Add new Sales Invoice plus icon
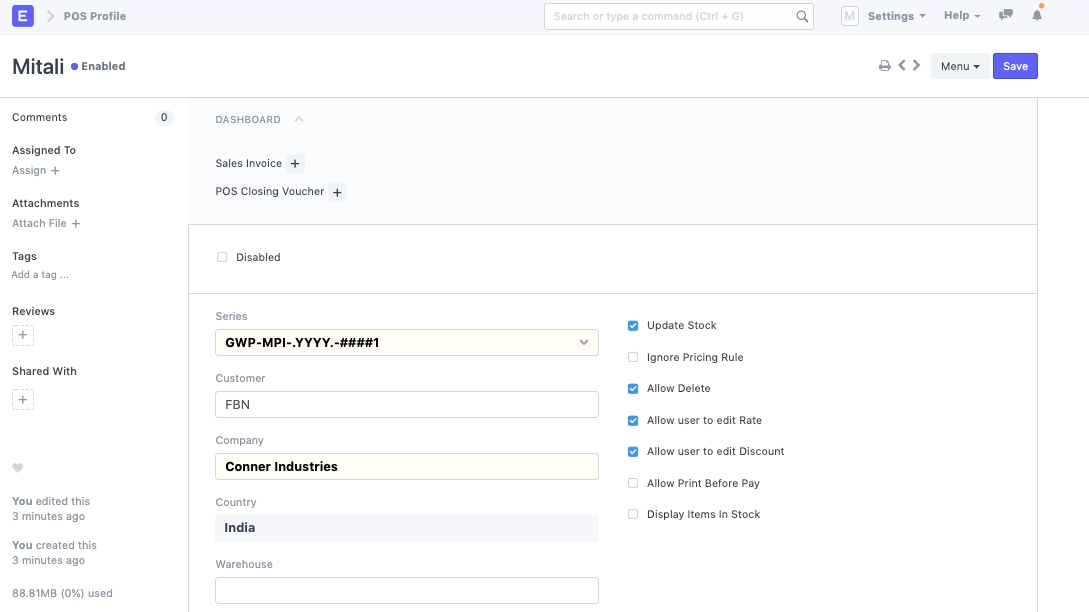1089x612 pixels. pos(295,164)
